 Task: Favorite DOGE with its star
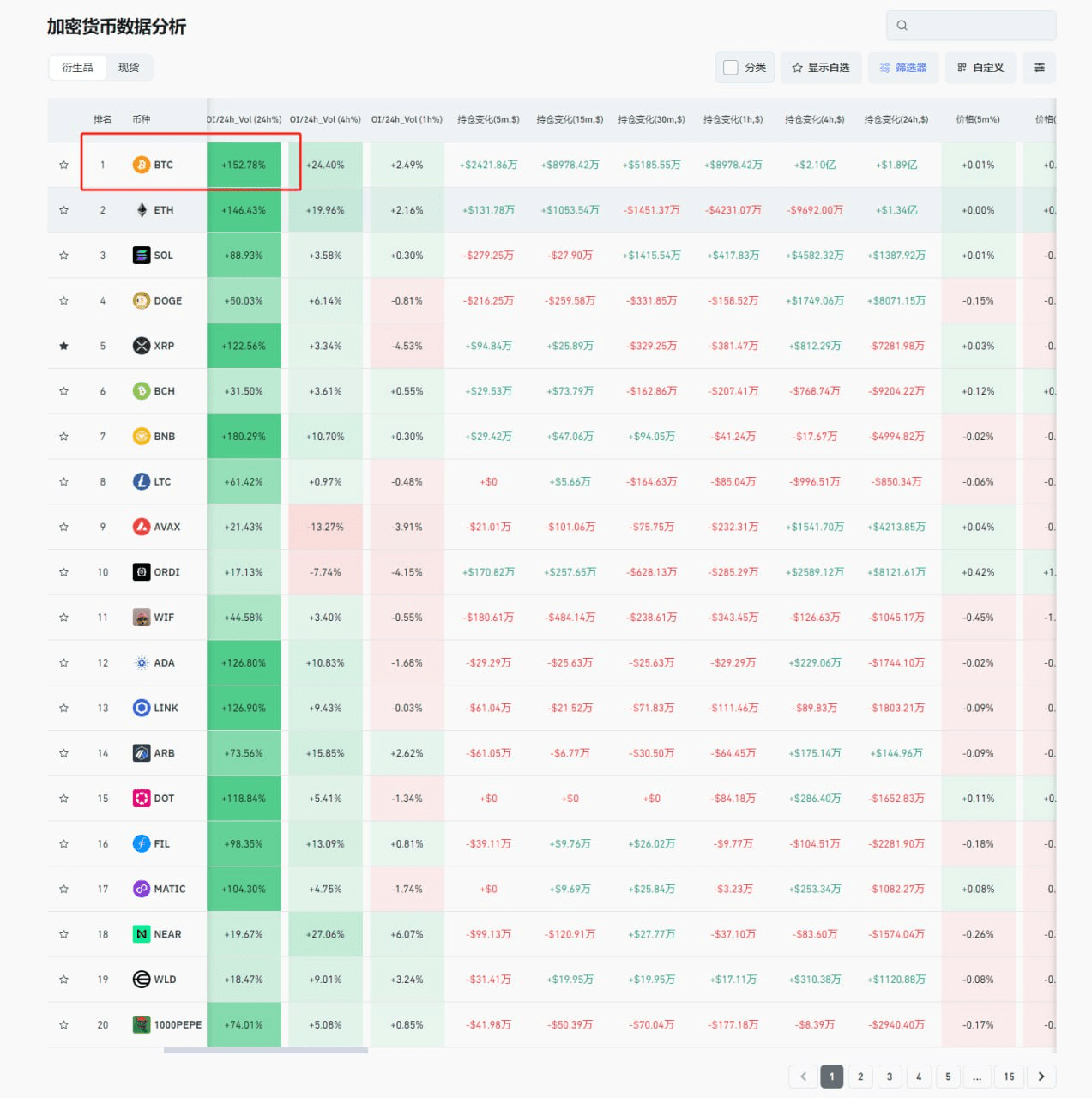click(x=63, y=300)
